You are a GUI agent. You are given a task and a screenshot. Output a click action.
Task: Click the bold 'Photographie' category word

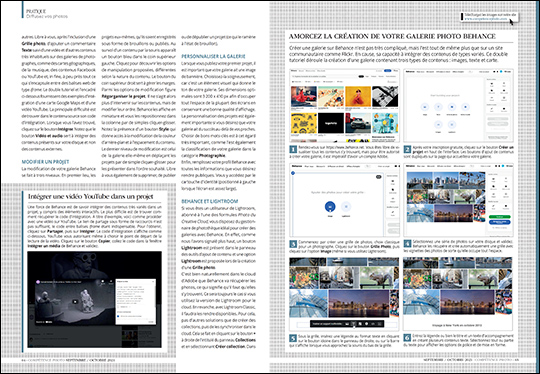(x=212, y=156)
